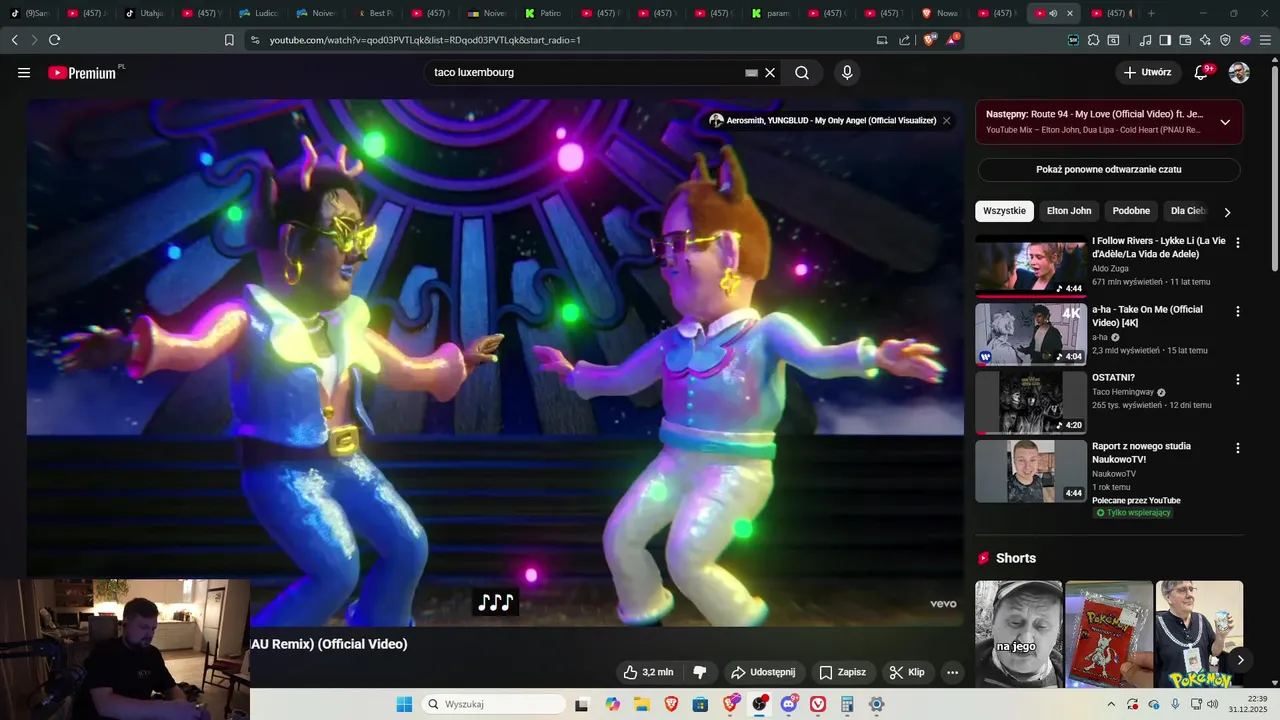Open Brave playlist music note icon
This screenshot has width=1280, height=720.
coord(1145,40)
